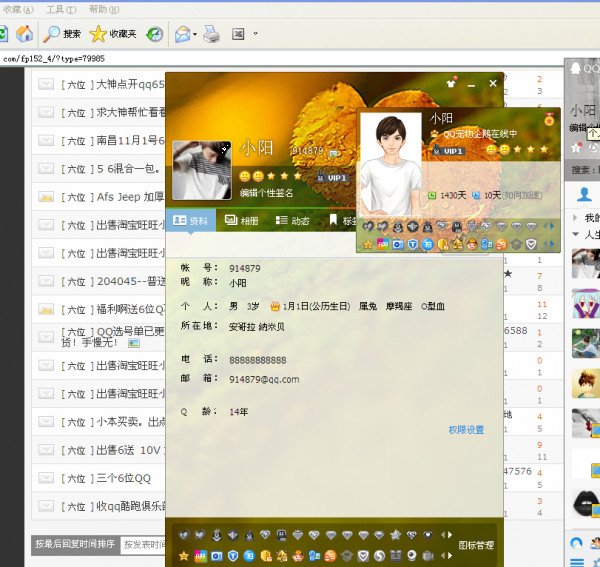
Task: Click hover card top row right blue arrow
Action: click(552, 226)
